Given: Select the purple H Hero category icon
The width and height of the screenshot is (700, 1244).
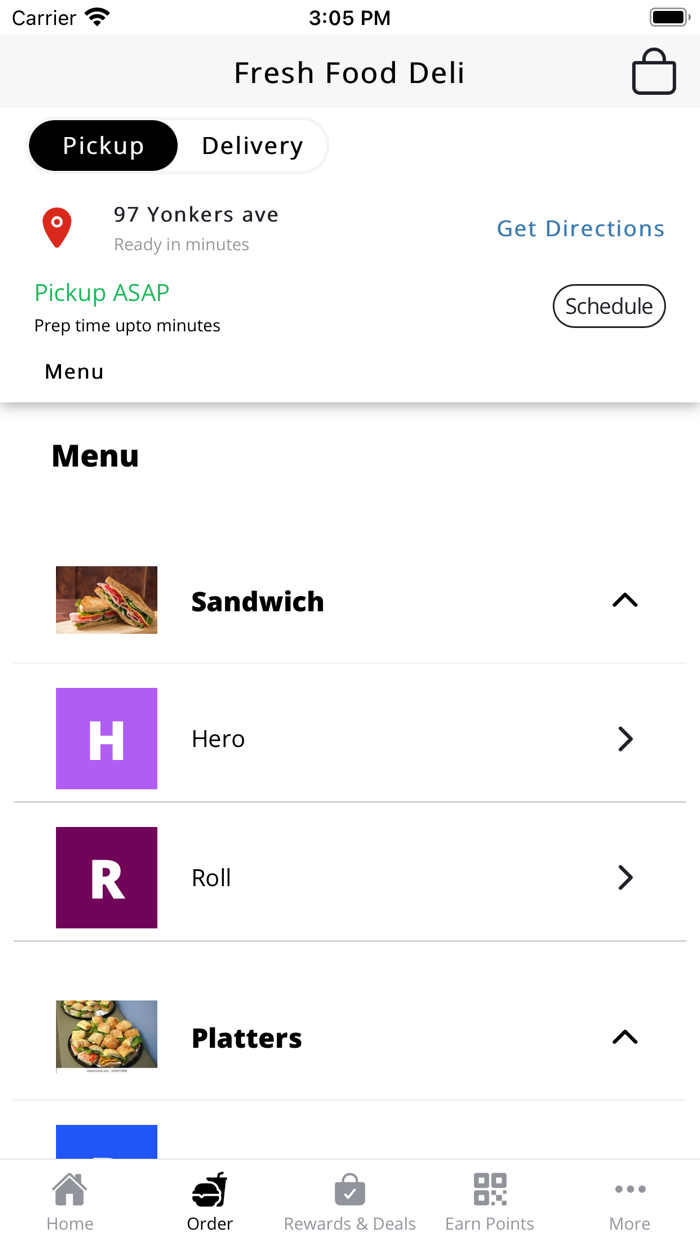Looking at the screenshot, I should [106, 738].
